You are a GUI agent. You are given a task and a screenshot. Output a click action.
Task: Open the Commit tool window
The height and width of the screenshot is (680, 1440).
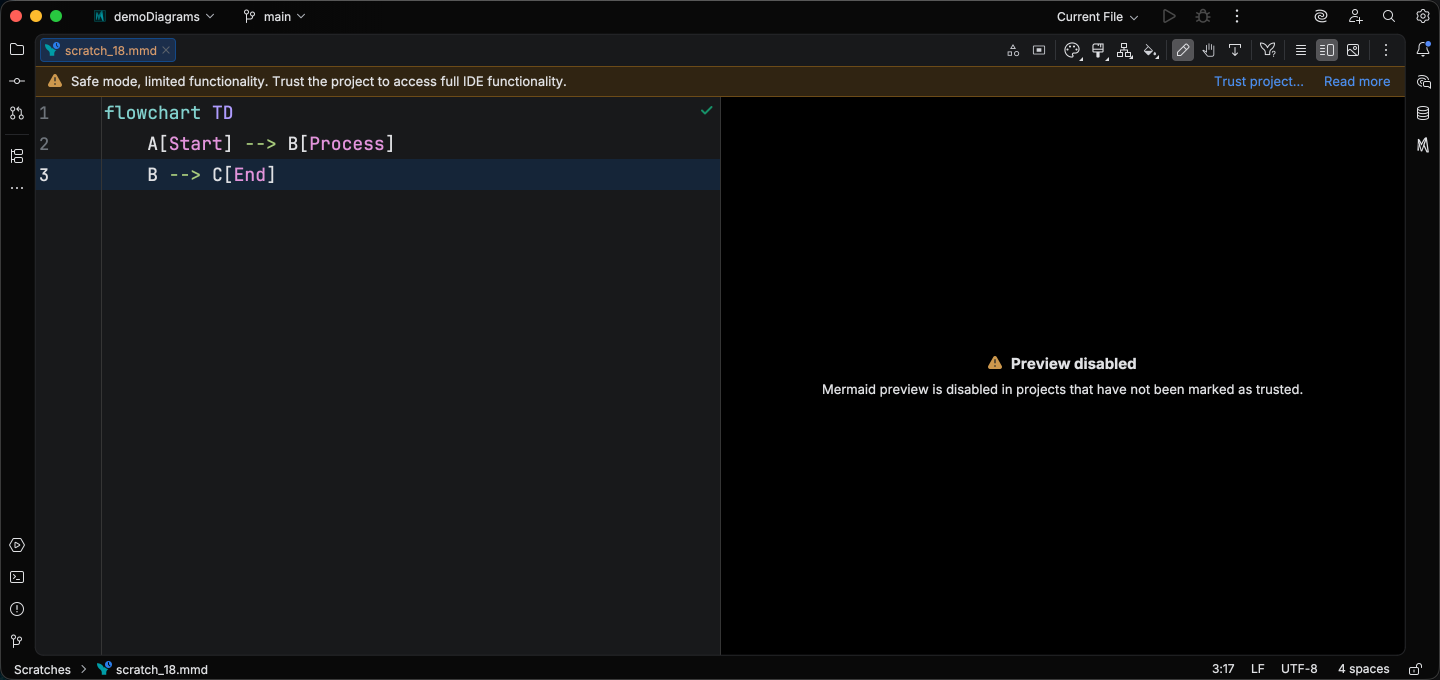click(17, 81)
